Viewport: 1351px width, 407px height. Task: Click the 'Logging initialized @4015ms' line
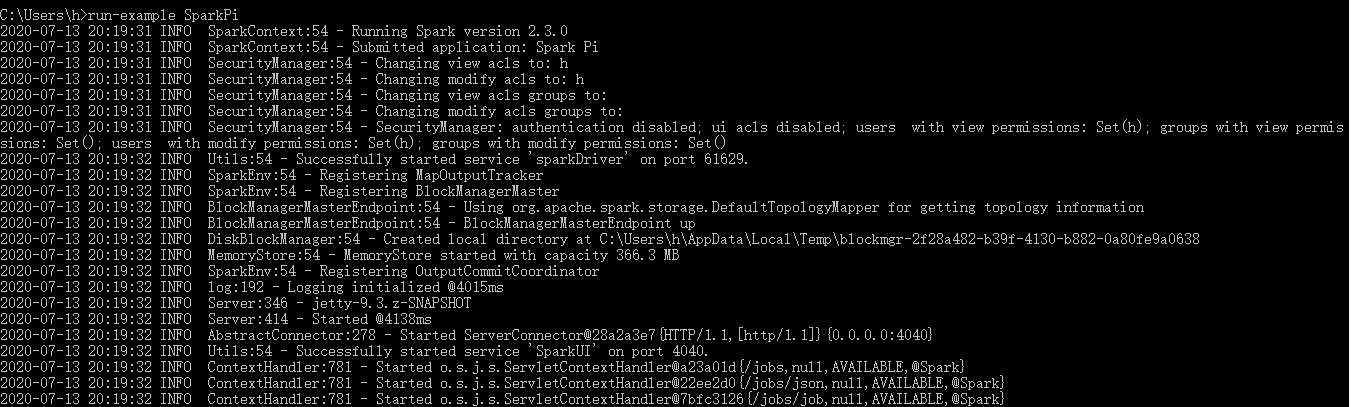pyautogui.click(x=252, y=287)
